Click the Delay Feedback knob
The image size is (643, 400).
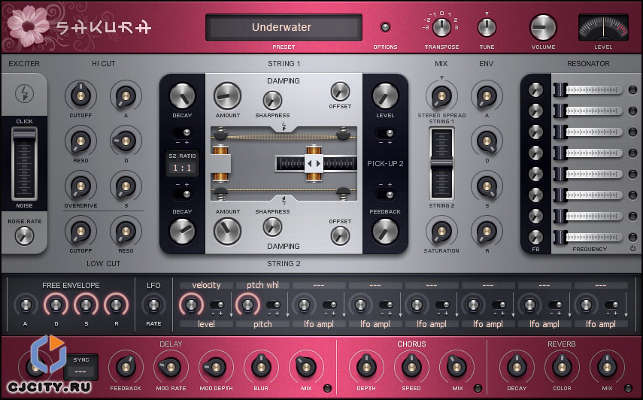coord(126,366)
